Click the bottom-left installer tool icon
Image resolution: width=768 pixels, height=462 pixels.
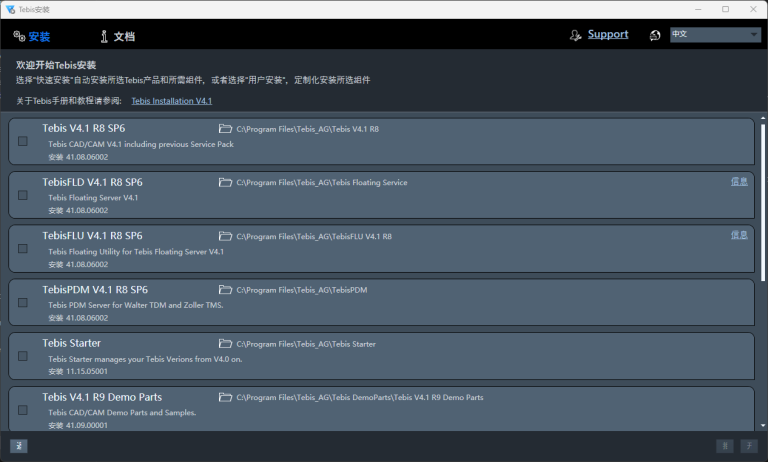(x=18, y=446)
